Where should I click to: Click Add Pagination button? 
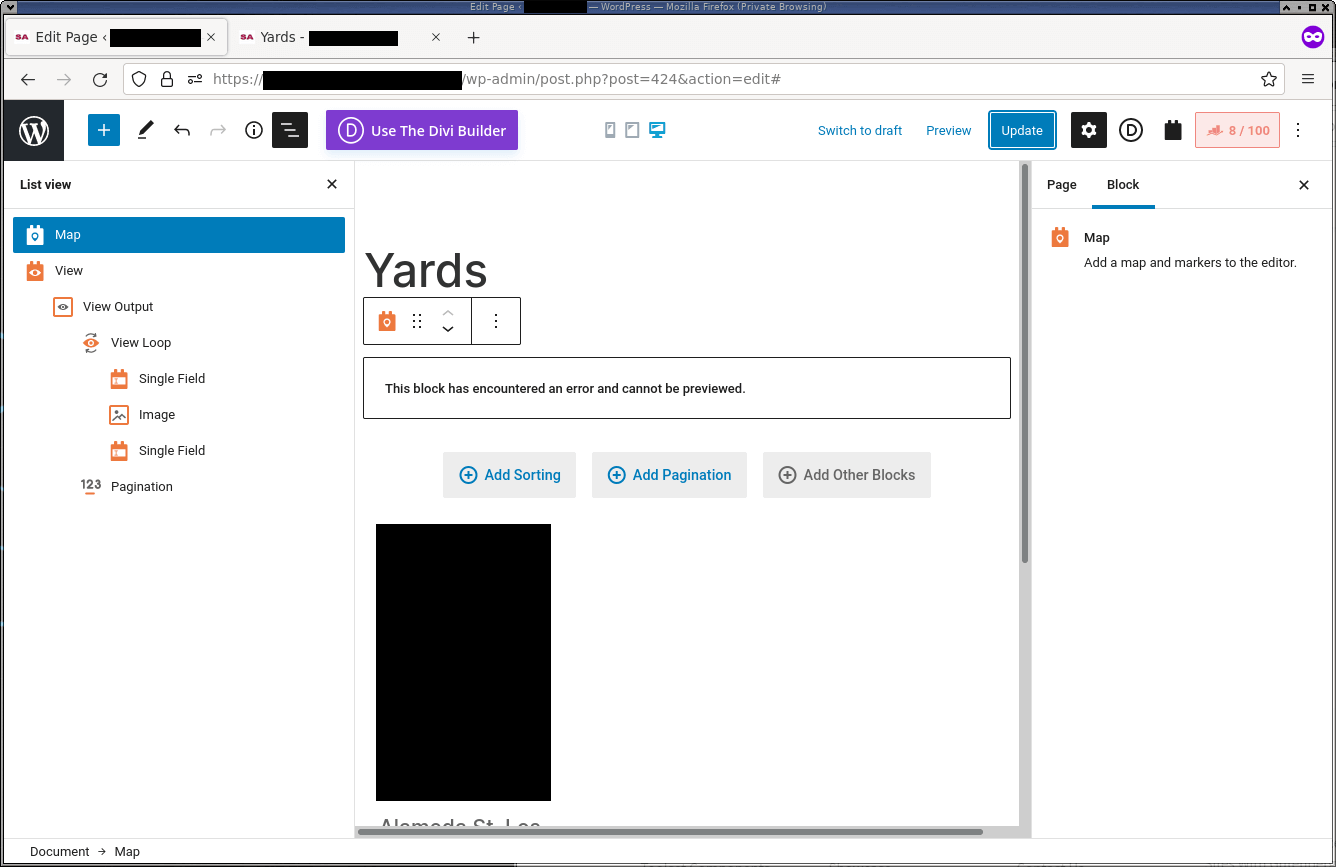(x=669, y=475)
